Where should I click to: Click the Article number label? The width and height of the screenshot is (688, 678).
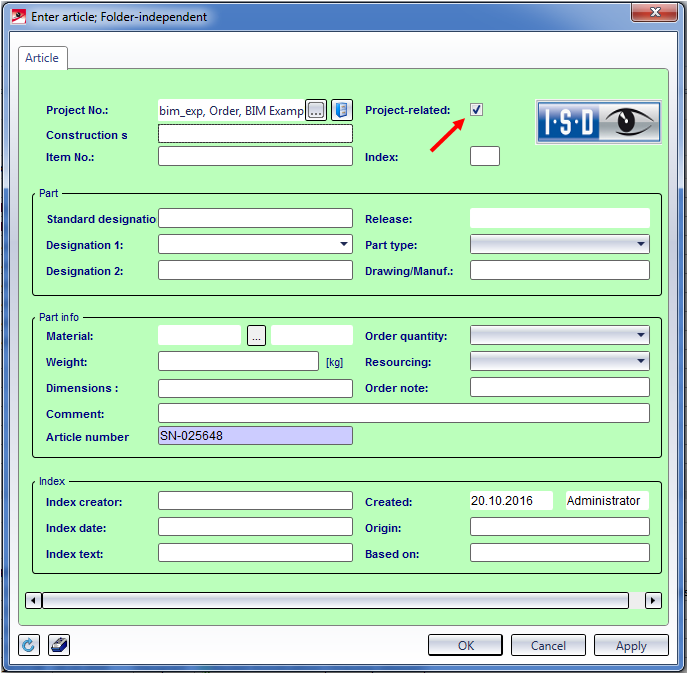pos(87,437)
